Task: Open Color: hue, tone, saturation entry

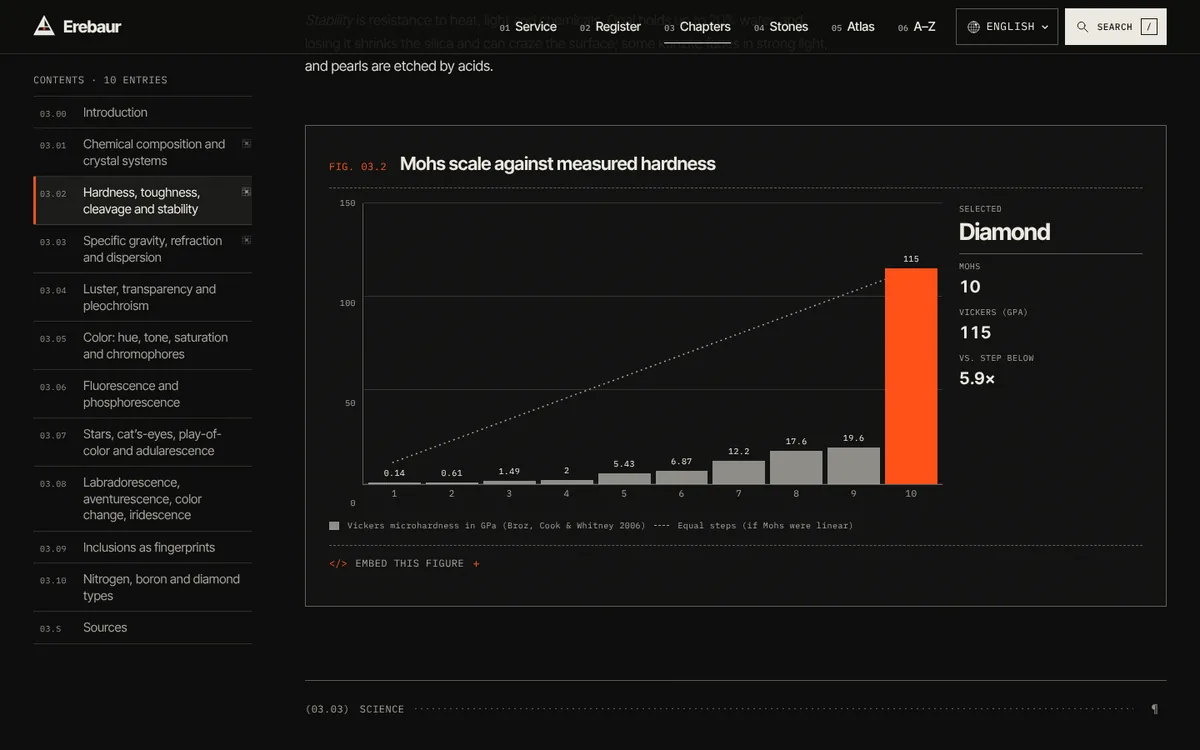Action: pyautogui.click(x=142, y=346)
